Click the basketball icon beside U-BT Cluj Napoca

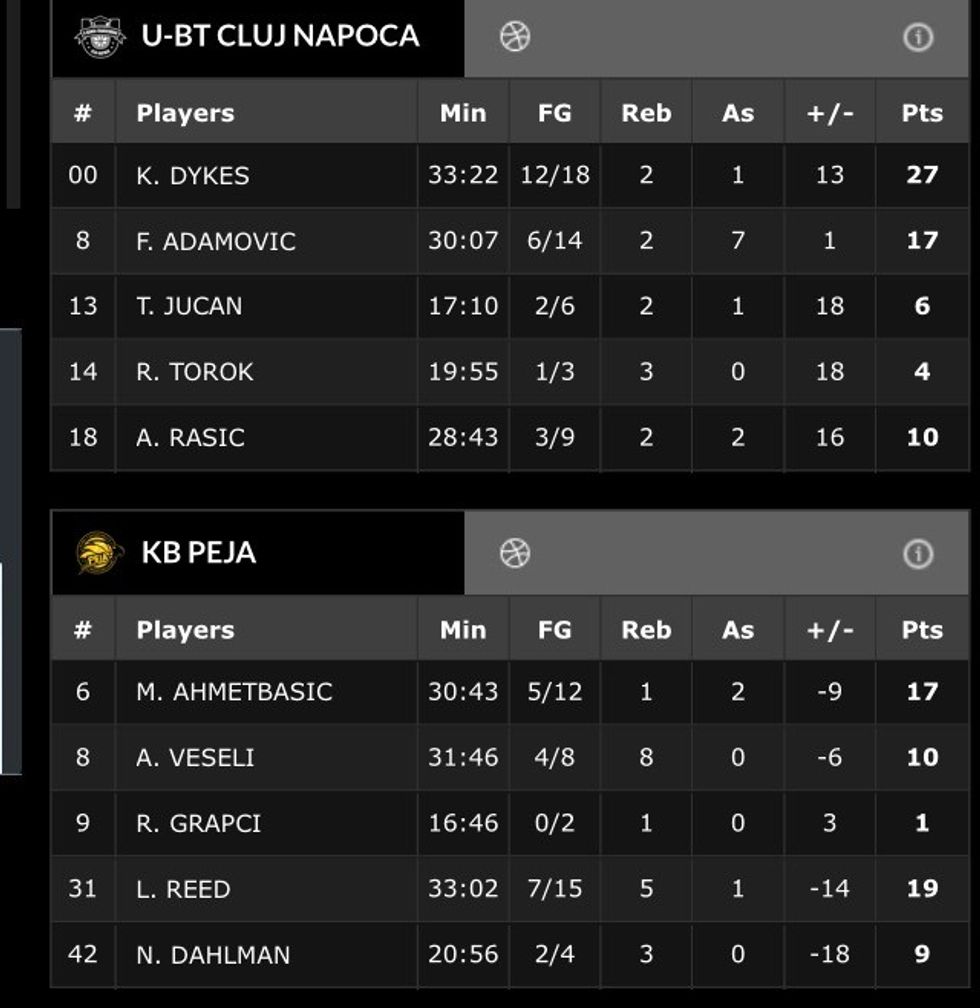[x=515, y=37]
